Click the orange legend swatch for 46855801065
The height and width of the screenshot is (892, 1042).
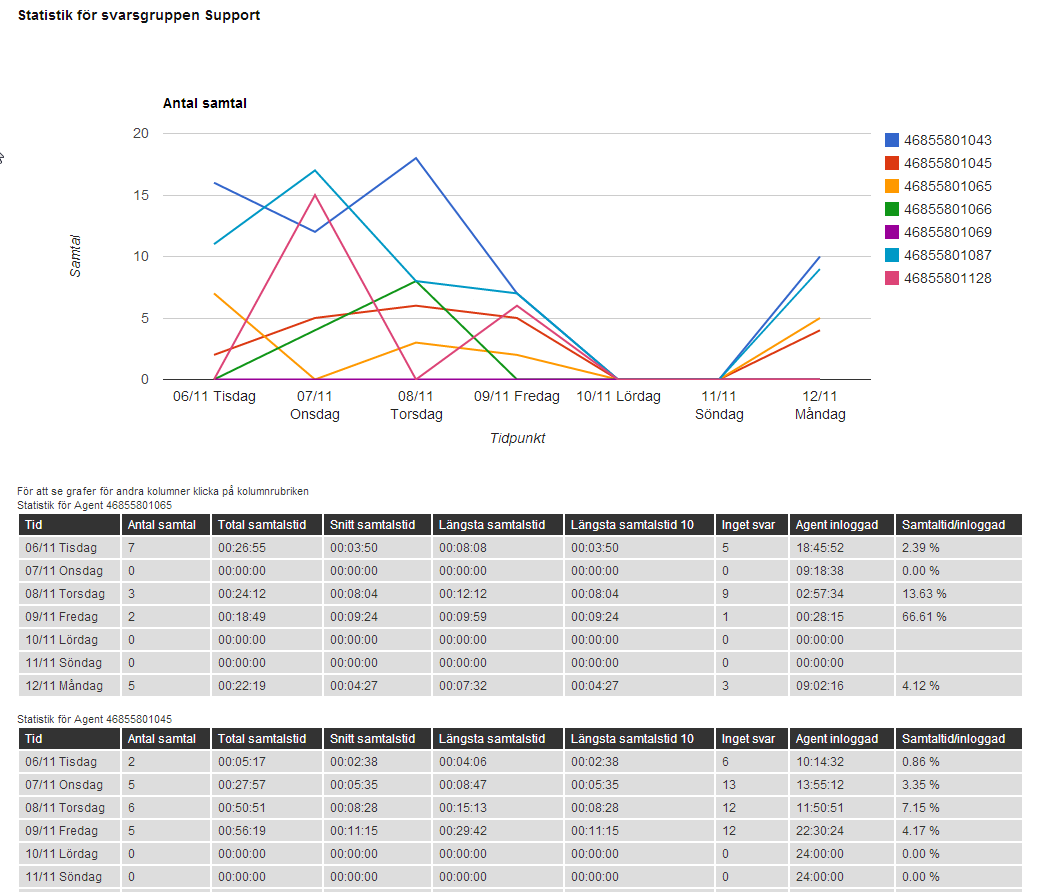point(892,186)
